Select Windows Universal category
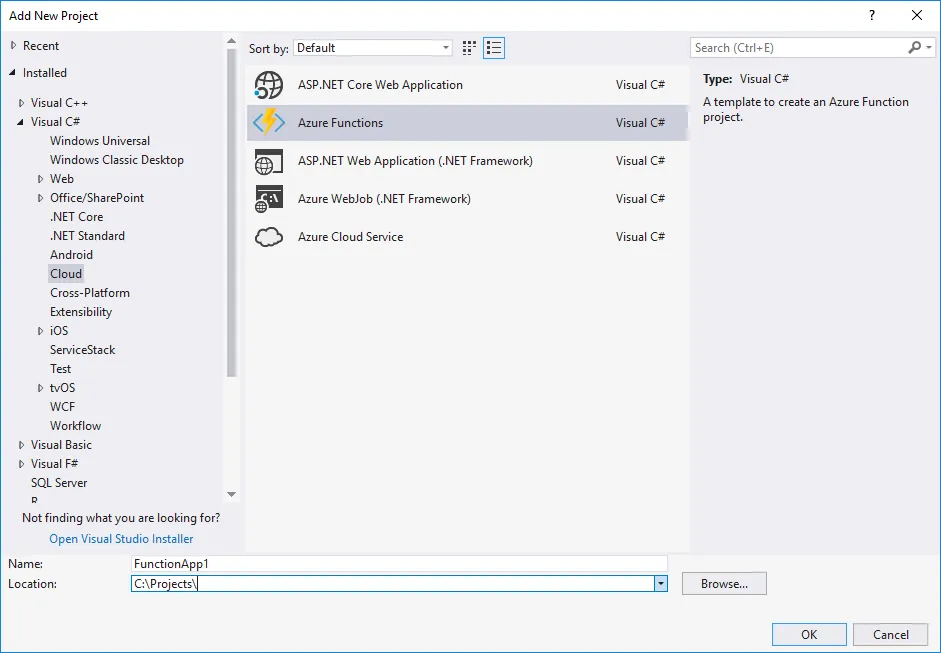 (100, 140)
